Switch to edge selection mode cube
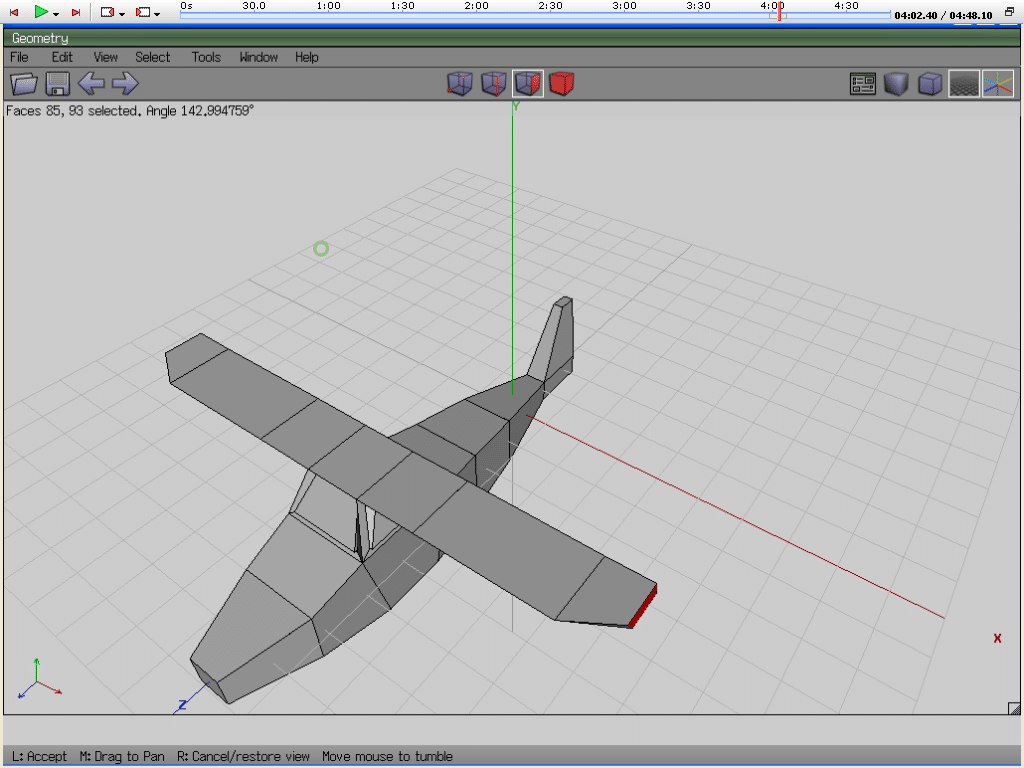The height and width of the screenshot is (768, 1024). [x=493, y=84]
